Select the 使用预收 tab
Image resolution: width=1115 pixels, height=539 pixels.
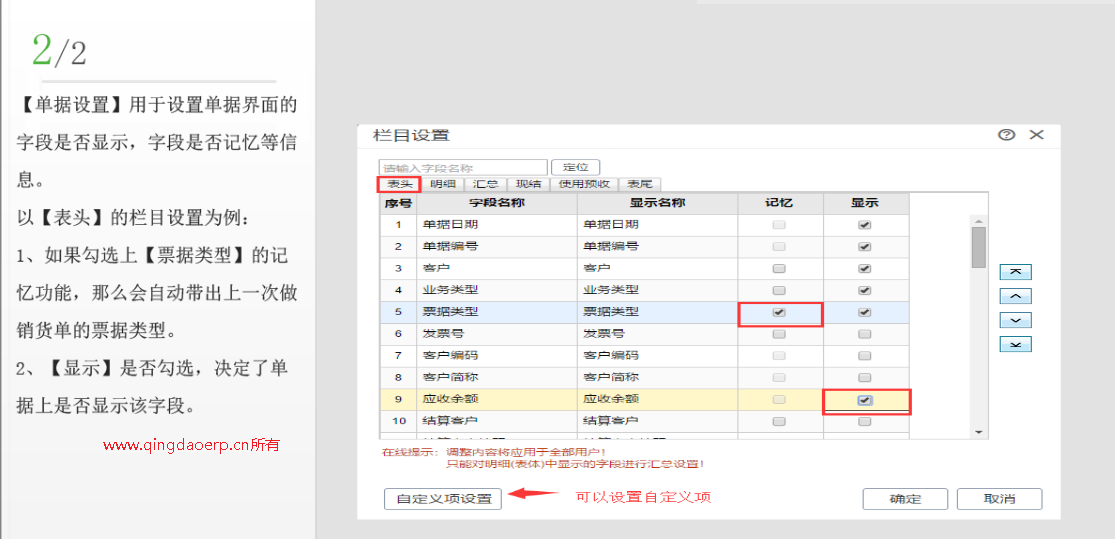click(584, 184)
